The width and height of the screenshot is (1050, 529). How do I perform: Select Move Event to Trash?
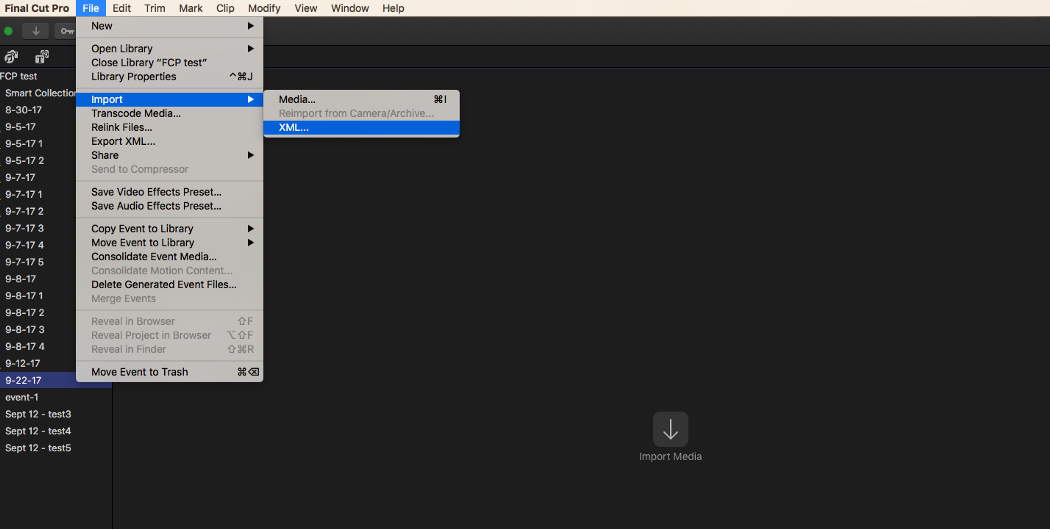coord(169,372)
